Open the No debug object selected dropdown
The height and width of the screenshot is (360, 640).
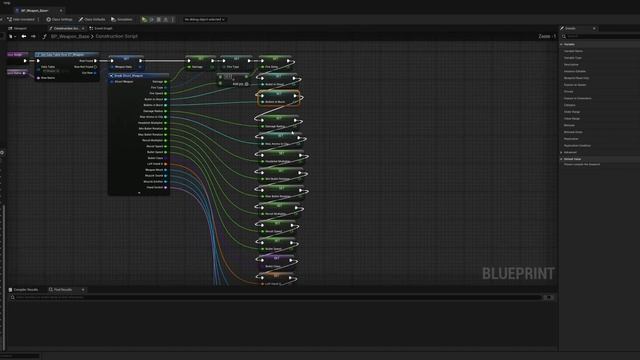point(204,19)
